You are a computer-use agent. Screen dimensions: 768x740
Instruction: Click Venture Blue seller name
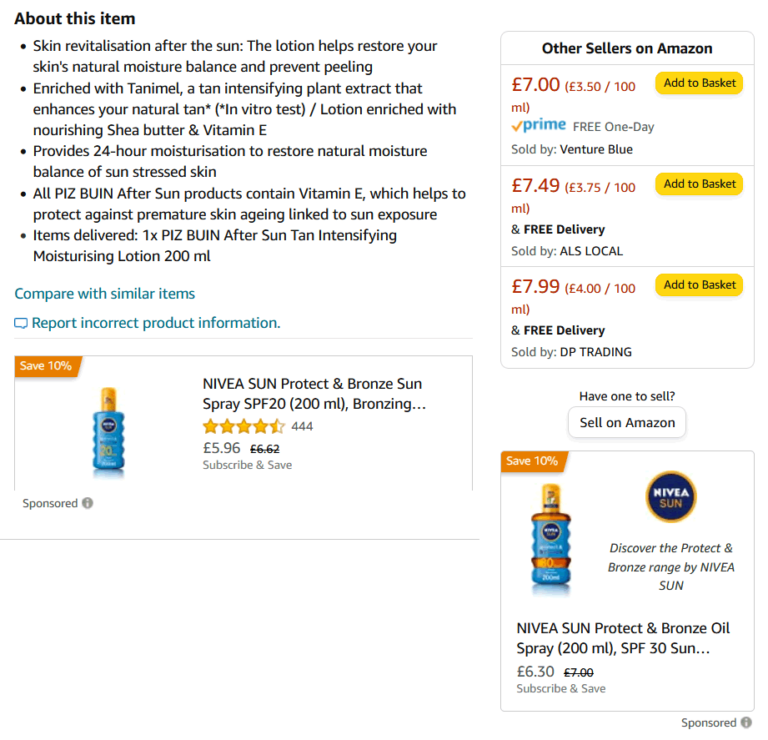click(596, 150)
